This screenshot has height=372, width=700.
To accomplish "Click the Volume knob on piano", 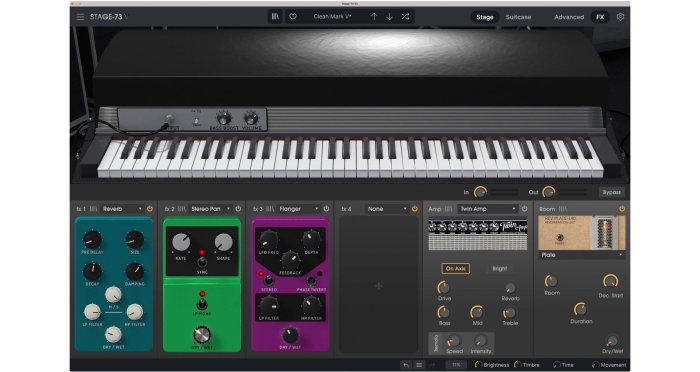I will [251, 118].
